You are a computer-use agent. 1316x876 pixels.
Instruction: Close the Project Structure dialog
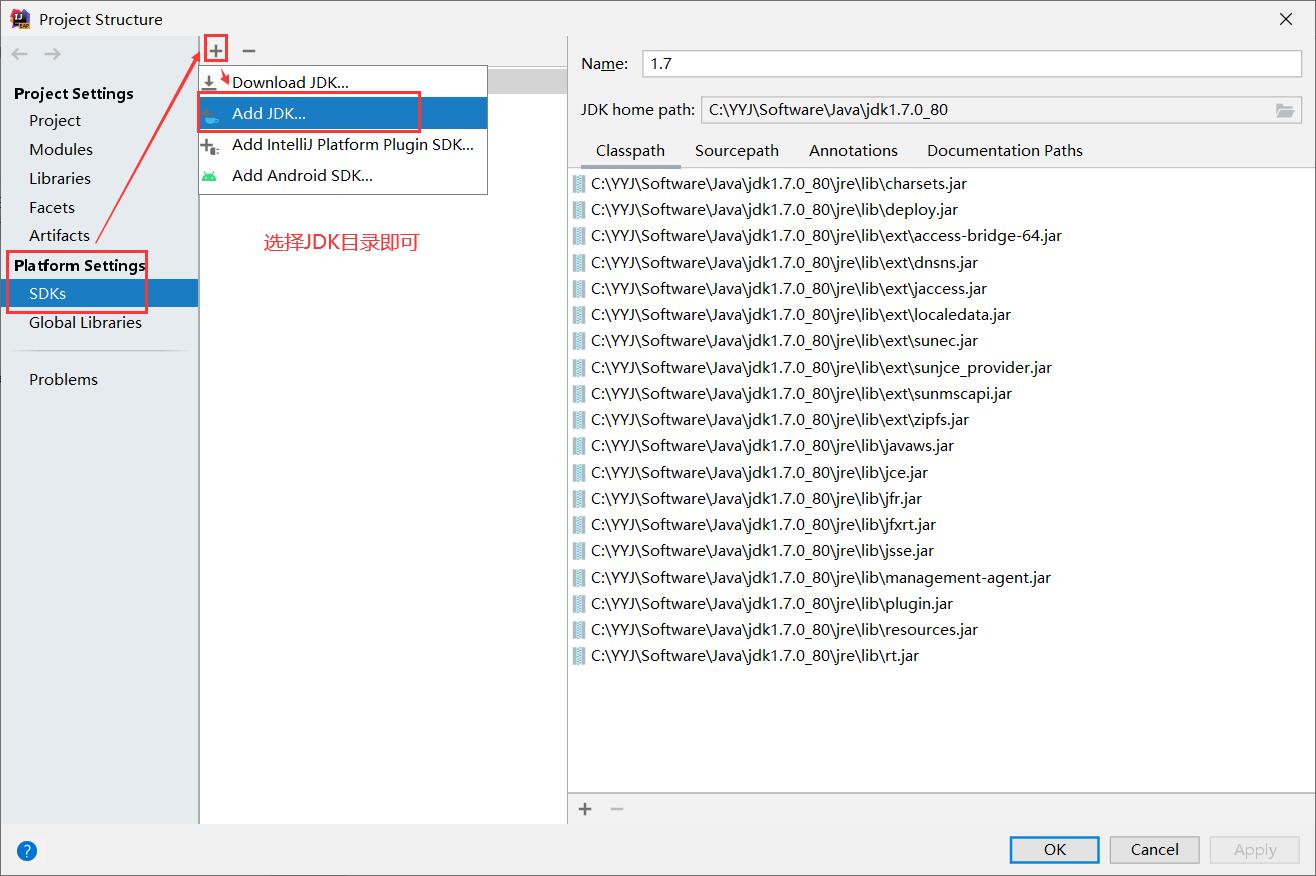[x=1285, y=19]
